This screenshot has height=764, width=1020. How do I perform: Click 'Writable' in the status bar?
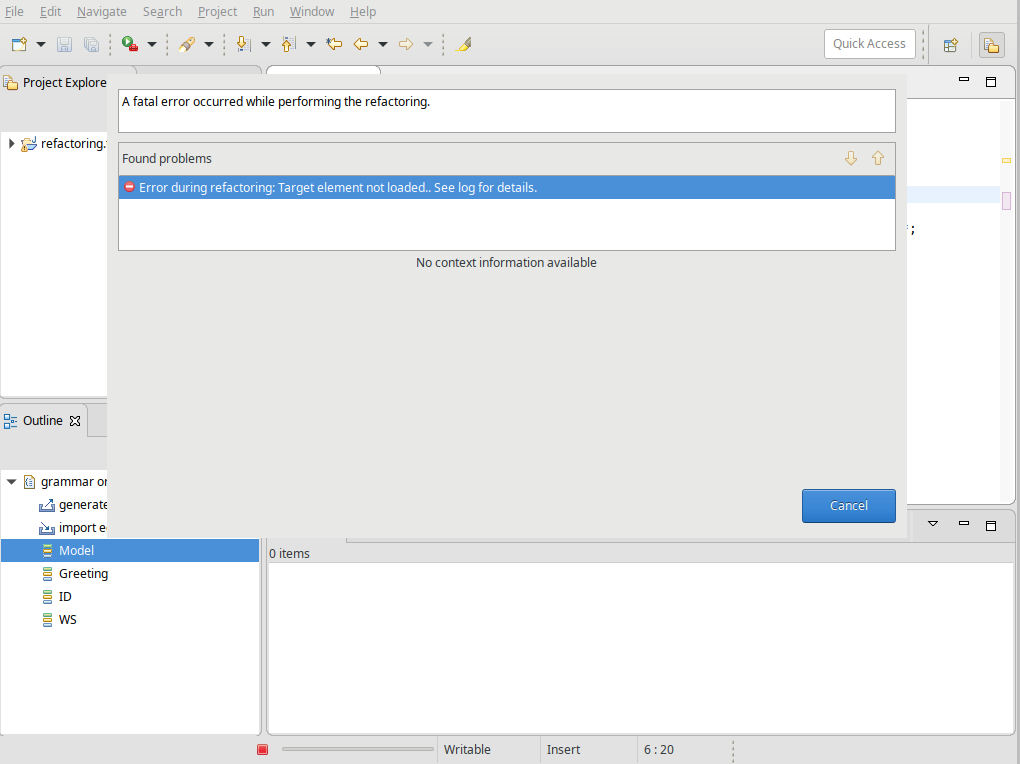point(467,750)
